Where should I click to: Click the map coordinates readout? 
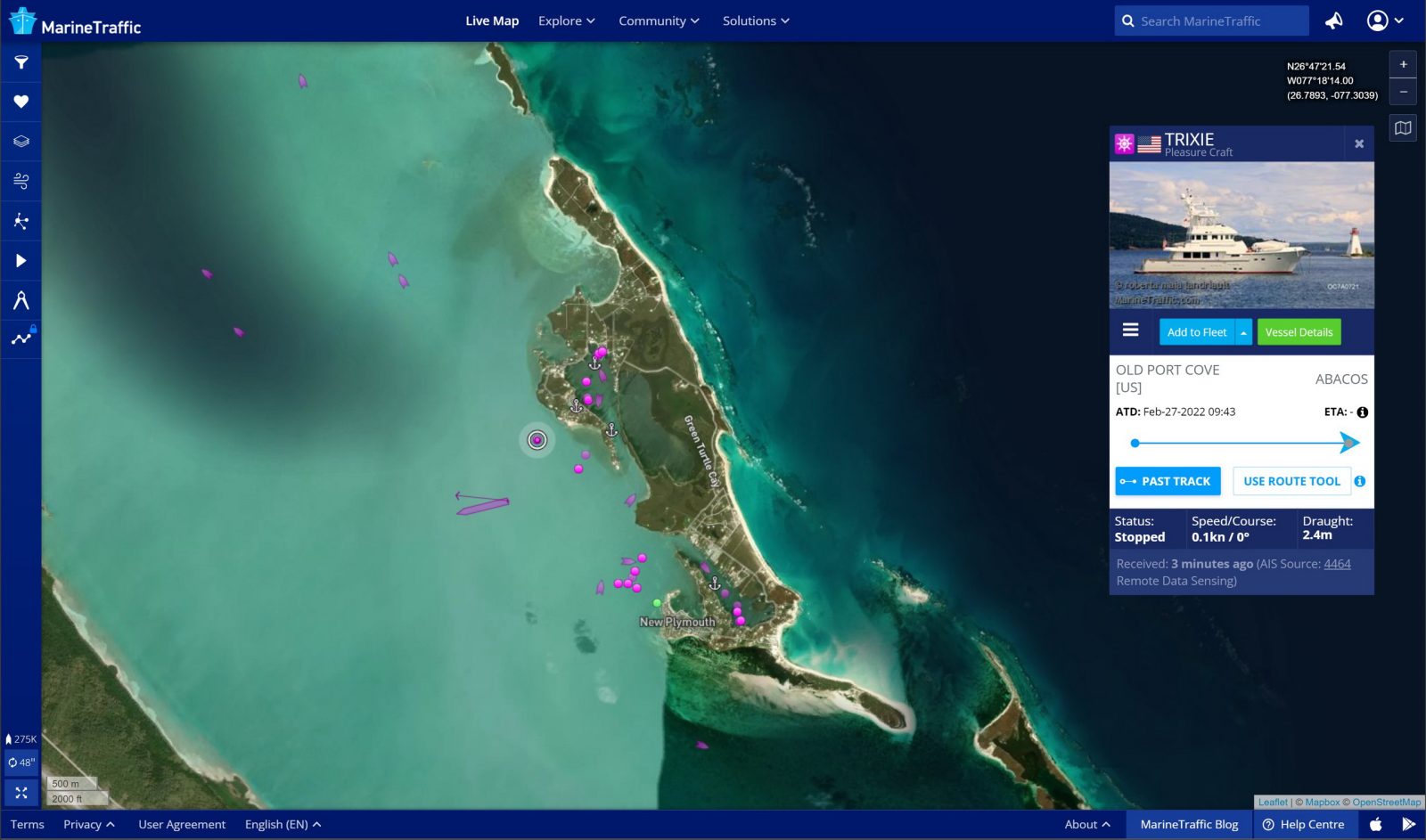1332,81
